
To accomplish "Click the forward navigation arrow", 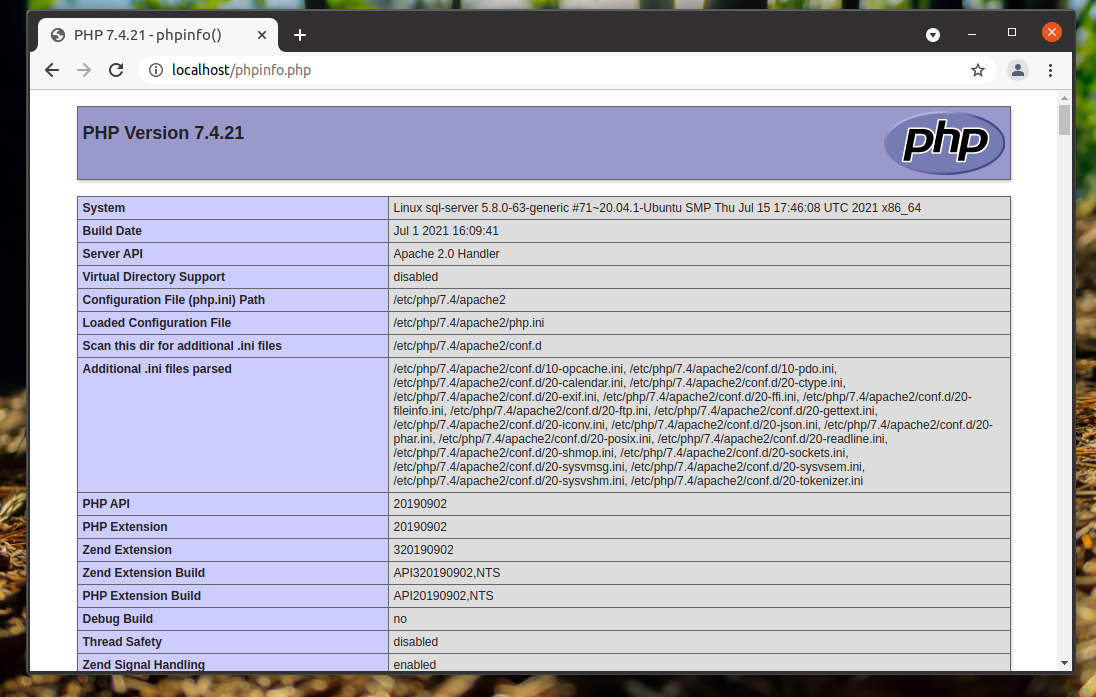I will click(84, 70).
